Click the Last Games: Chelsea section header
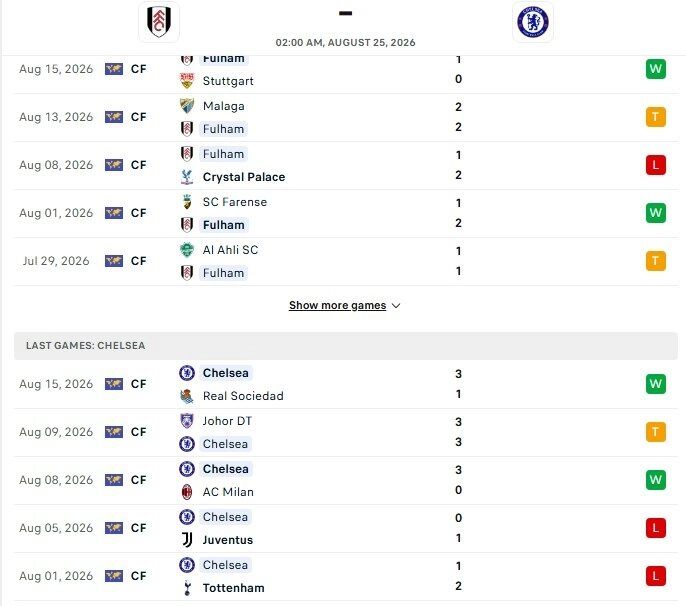Image resolution: width=686 pixels, height=606 pixels. 346,346
